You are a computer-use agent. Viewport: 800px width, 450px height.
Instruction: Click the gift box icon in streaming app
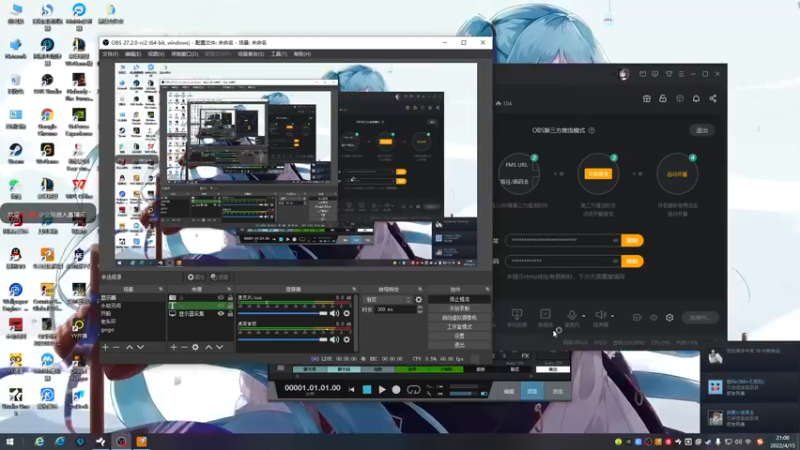[646, 98]
